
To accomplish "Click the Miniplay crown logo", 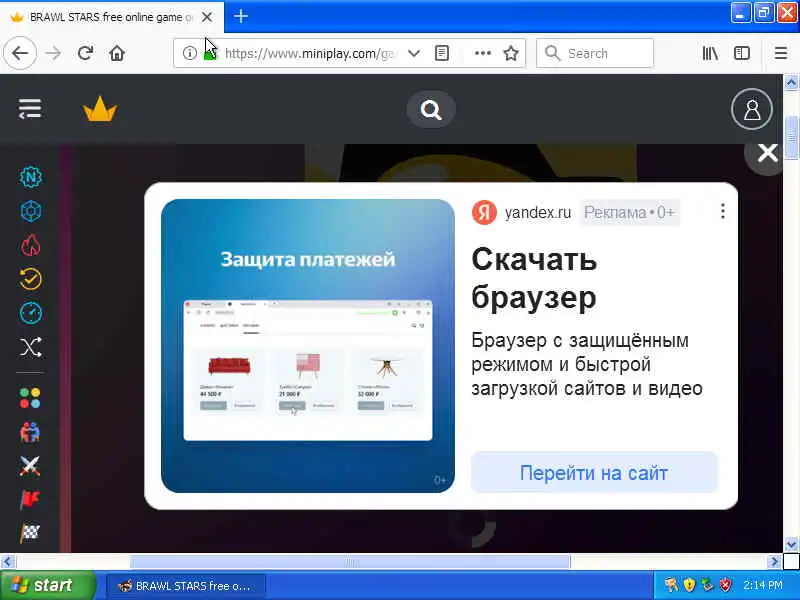I will (100, 109).
